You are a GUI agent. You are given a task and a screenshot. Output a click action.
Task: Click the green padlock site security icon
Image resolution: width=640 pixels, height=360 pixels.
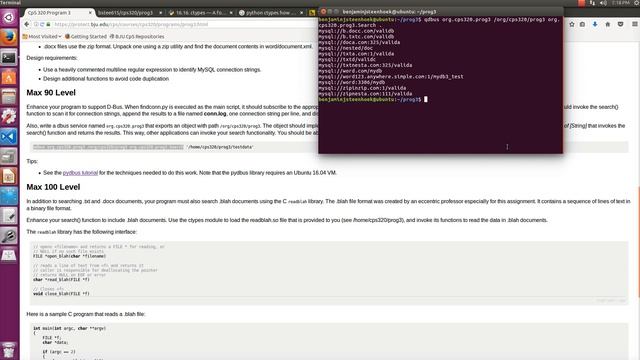tap(48, 24)
